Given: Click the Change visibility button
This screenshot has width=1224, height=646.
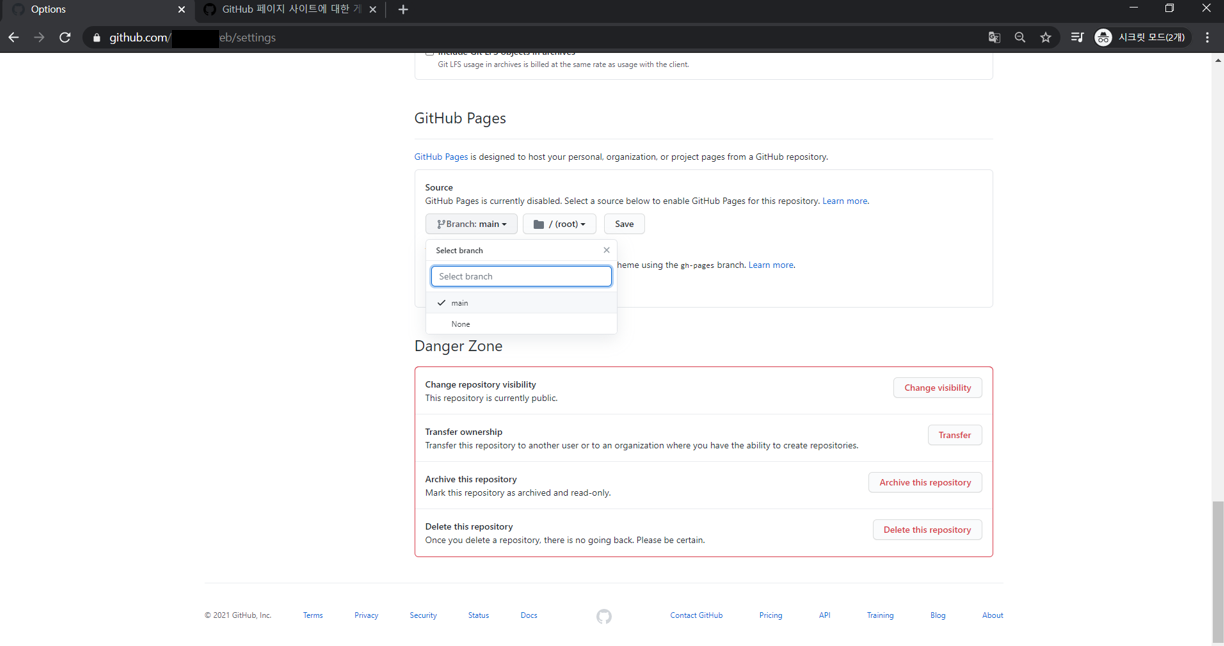Looking at the screenshot, I should pyautogui.click(x=937, y=388).
